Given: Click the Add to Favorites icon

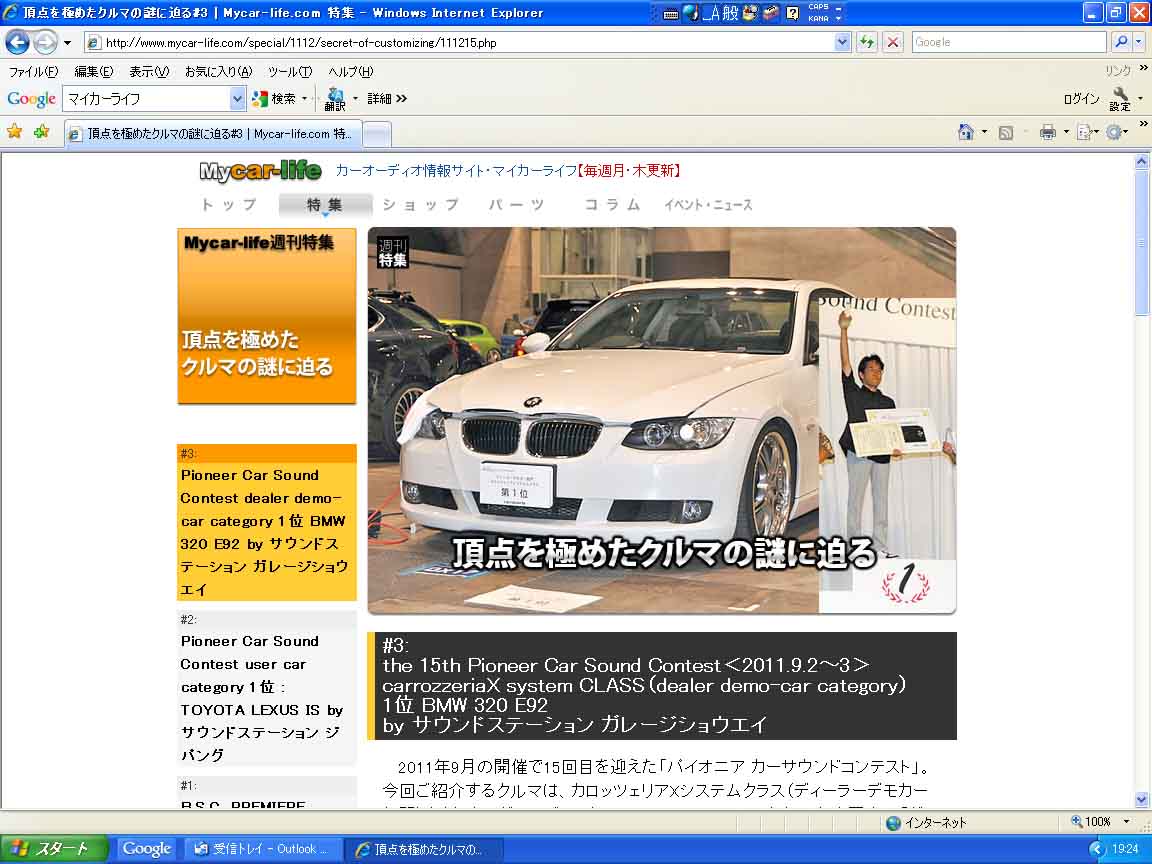Looking at the screenshot, I should point(41,132).
